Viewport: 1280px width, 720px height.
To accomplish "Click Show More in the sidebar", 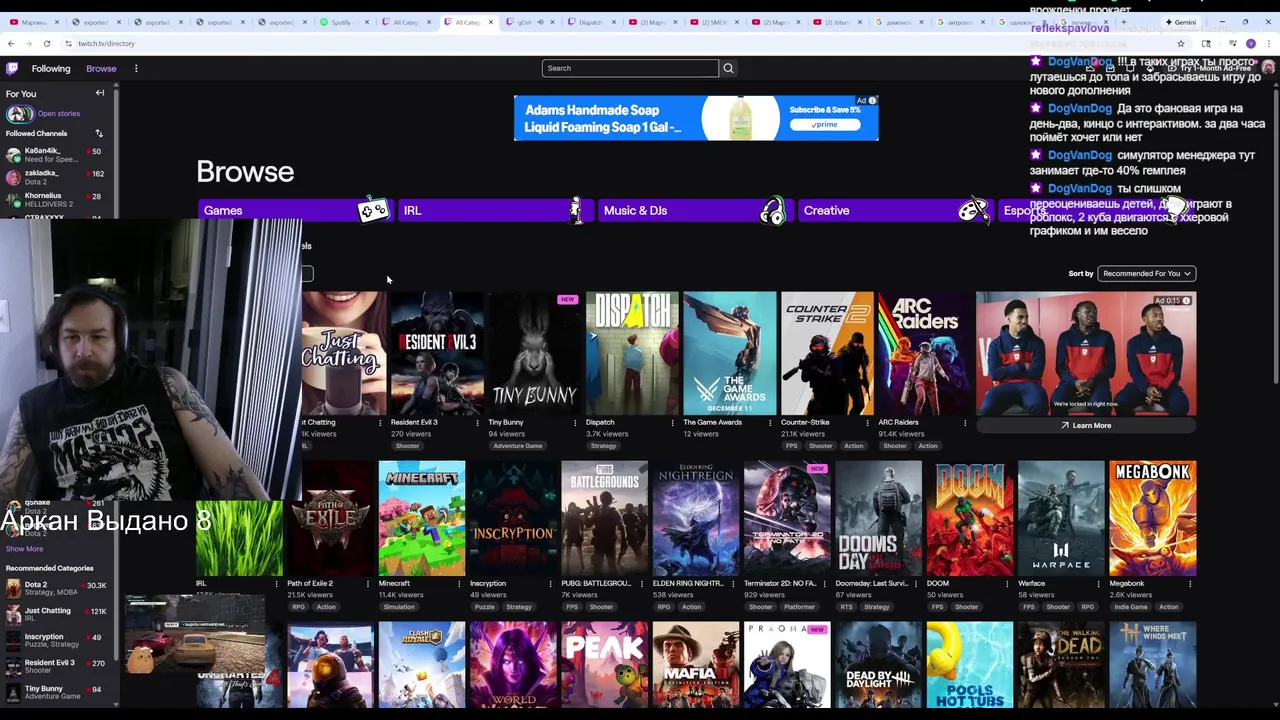I will click(24, 548).
